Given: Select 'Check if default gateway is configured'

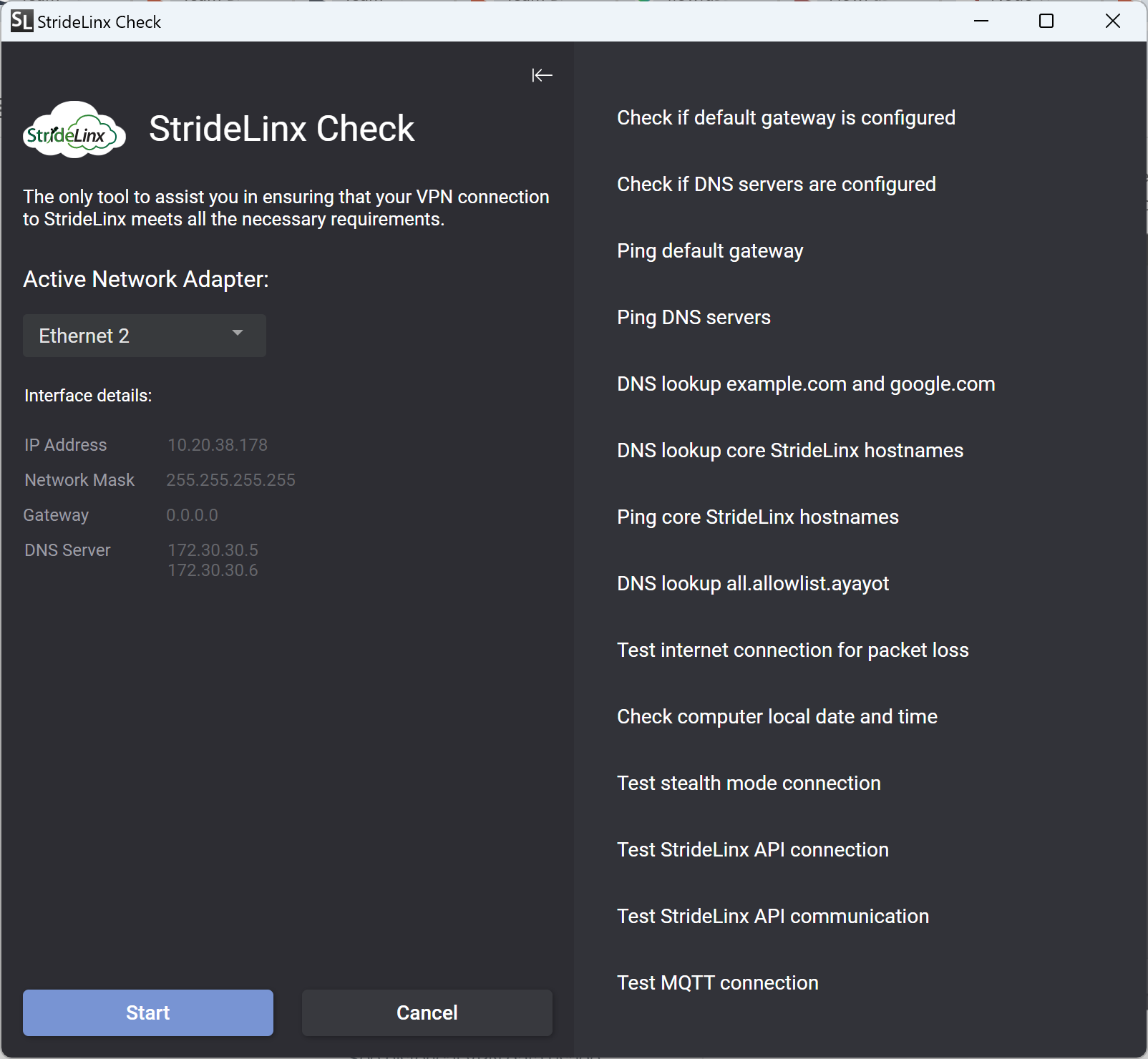Looking at the screenshot, I should tap(786, 118).
